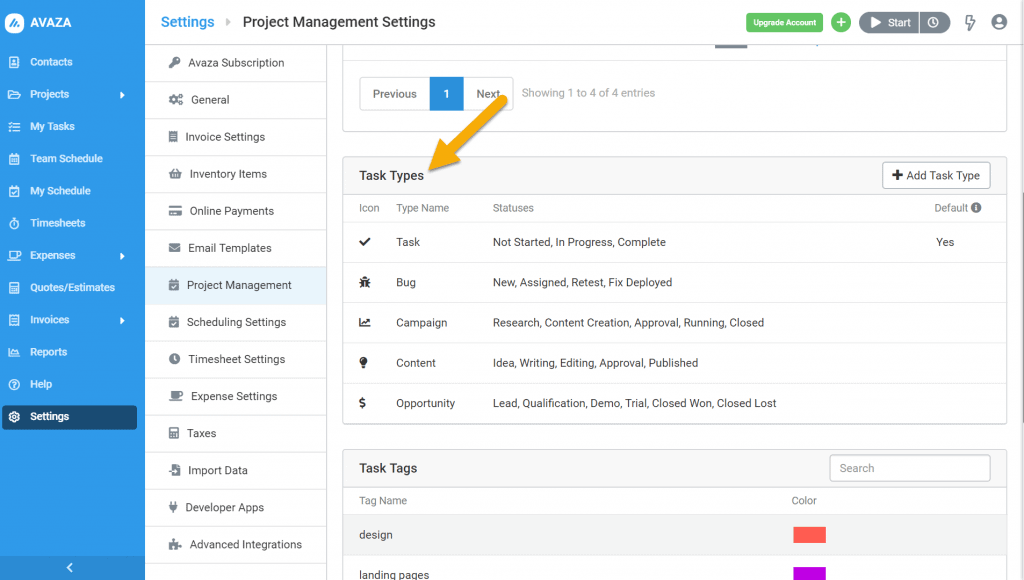Click the design tag red color swatch
The width and height of the screenshot is (1024, 580).
tap(809, 535)
